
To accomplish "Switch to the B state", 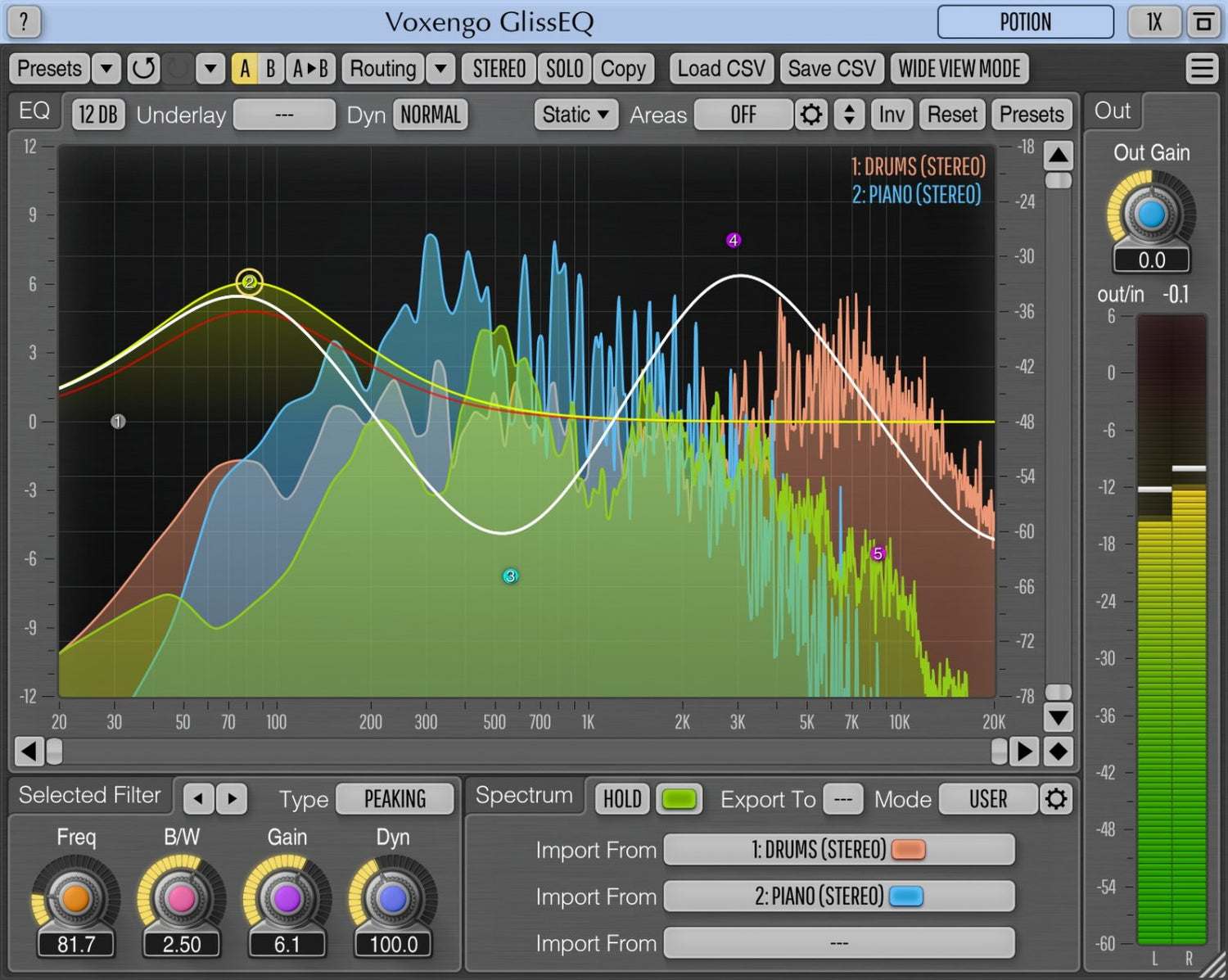I will 270,69.
